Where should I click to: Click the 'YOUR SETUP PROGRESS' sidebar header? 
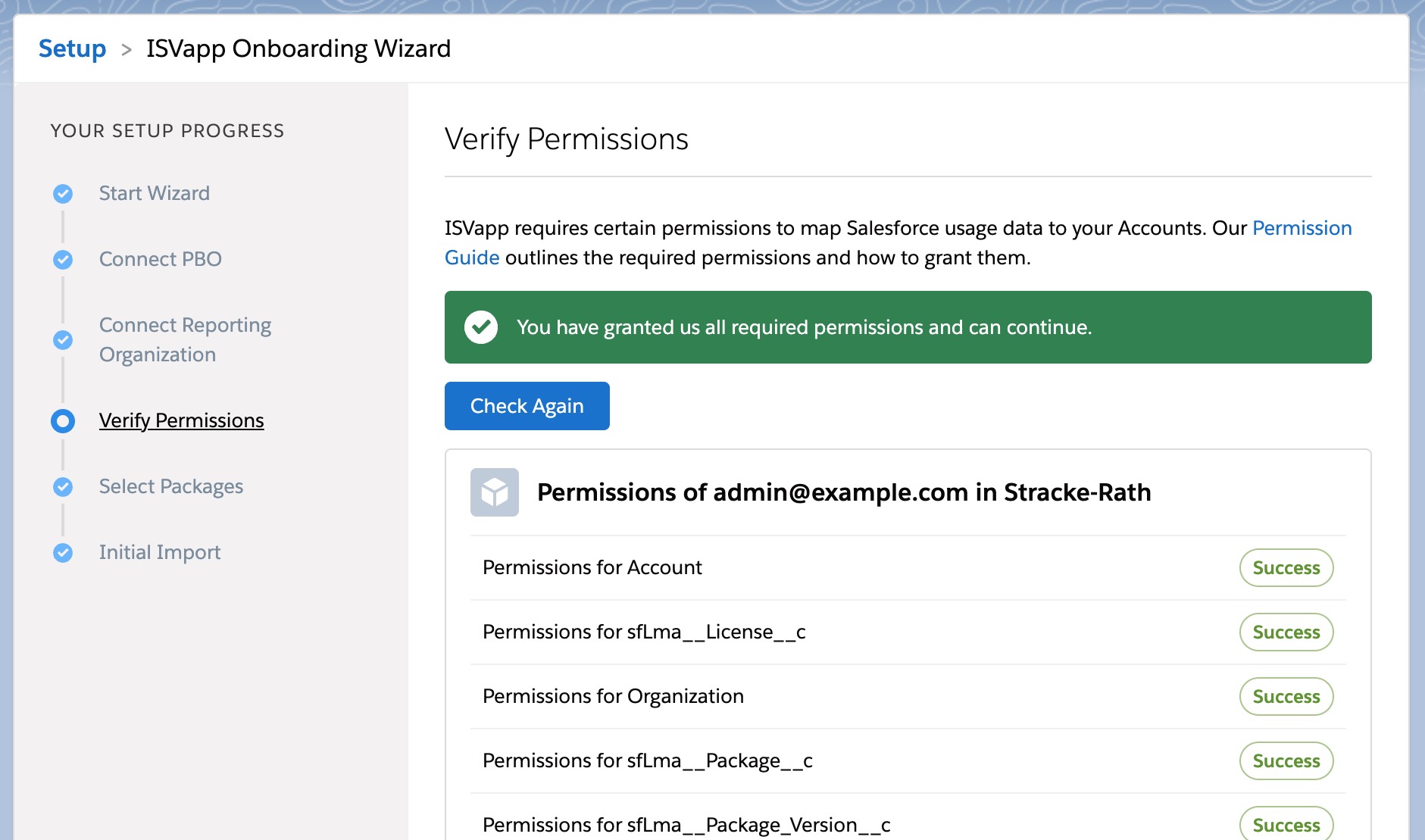(167, 131)
